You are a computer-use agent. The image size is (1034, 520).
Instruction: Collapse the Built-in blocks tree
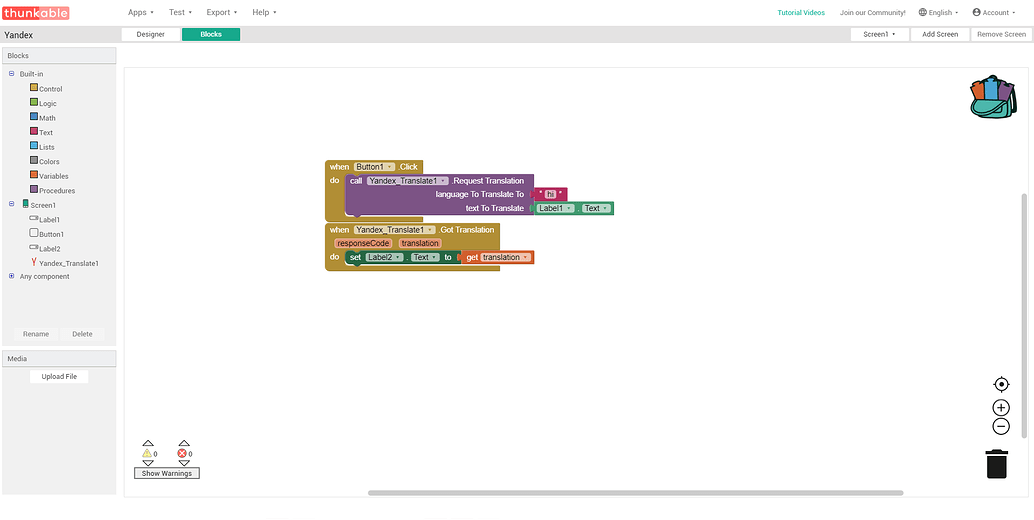12,74
